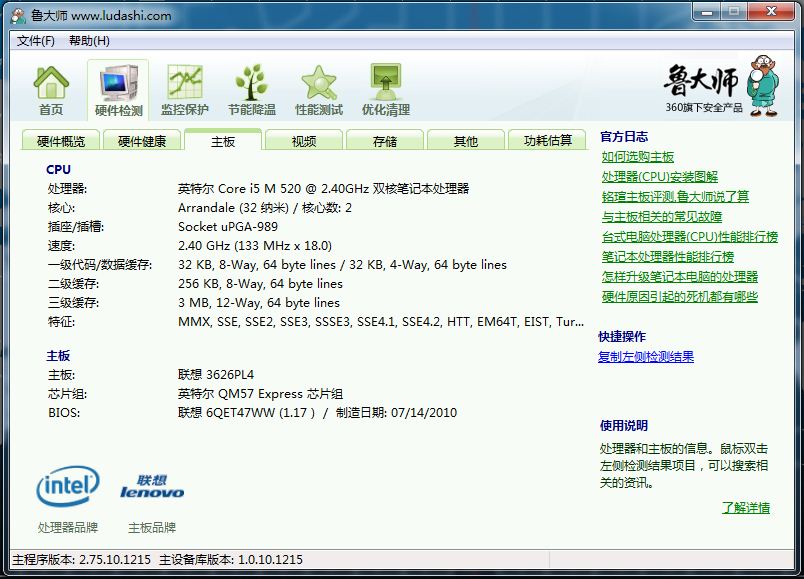Select the 一级代码/数据缓存 value row
The image size is (804, 579).
pyautogui.click(x=342, y=265)
